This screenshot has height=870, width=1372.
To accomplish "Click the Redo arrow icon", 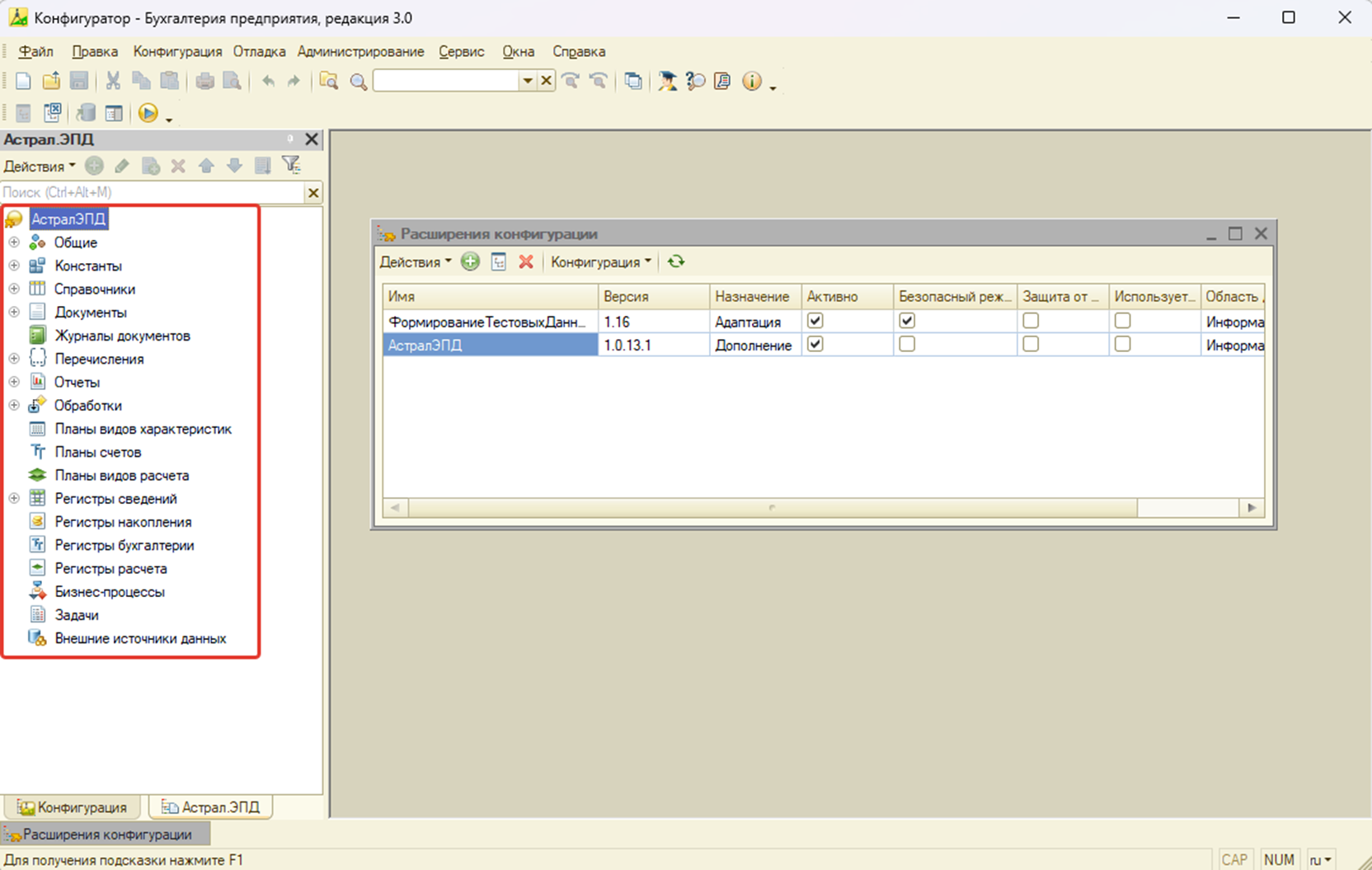I will point(294,81).
